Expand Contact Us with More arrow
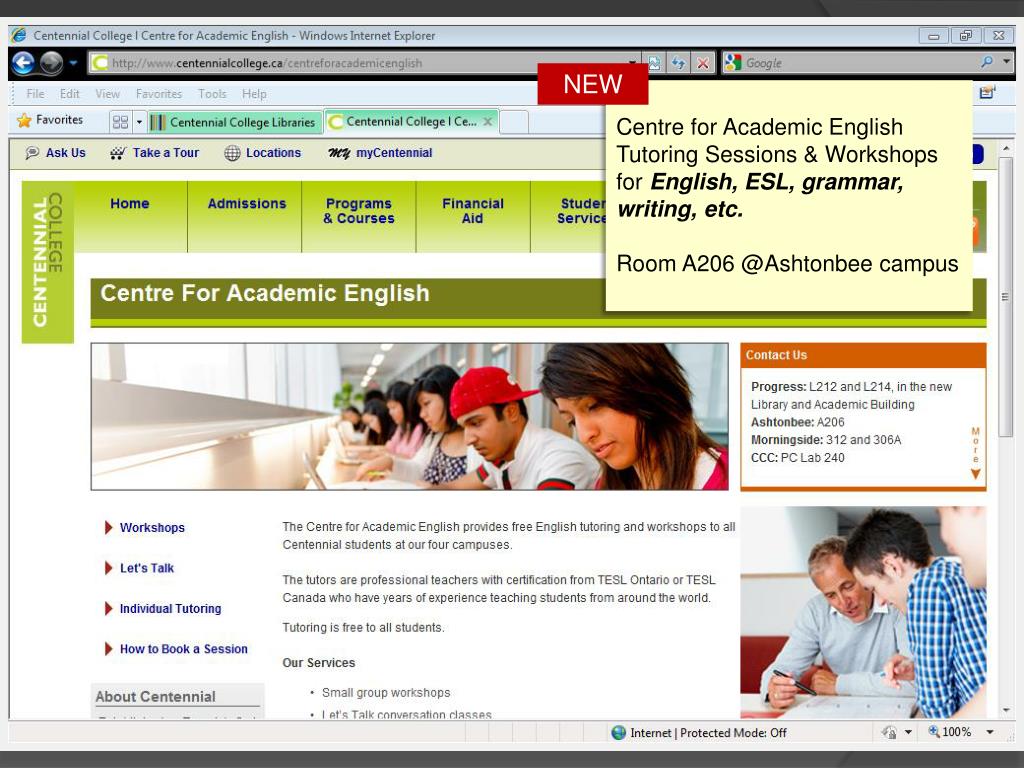The image size is (1024, 768). 975,453
